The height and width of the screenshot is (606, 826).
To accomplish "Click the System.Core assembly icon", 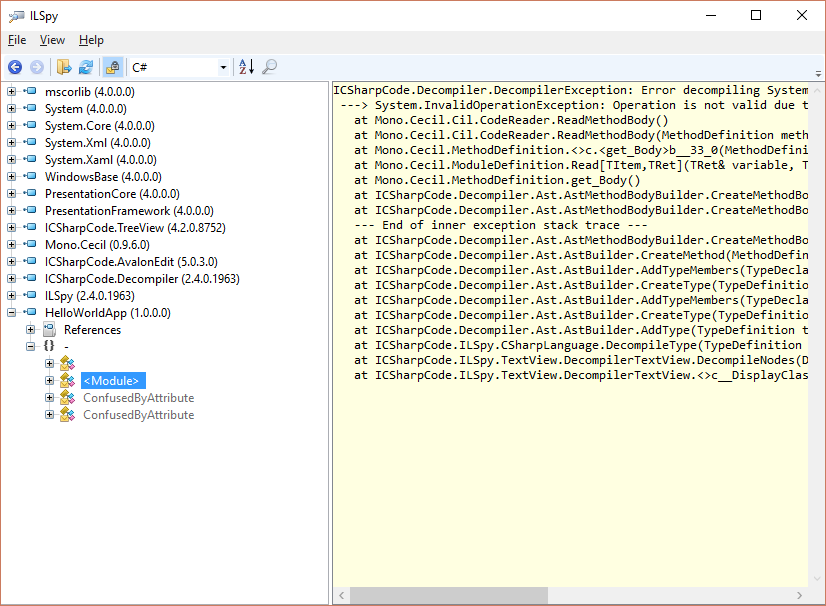I will click(30, 125).
